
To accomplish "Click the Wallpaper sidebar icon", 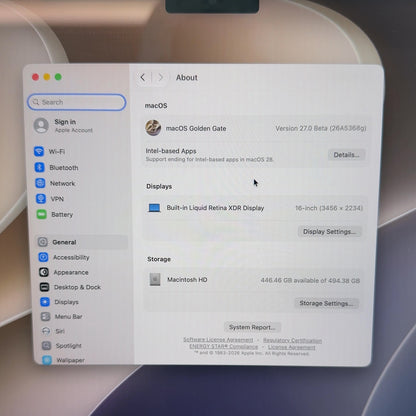I will (x=47, y=360).
